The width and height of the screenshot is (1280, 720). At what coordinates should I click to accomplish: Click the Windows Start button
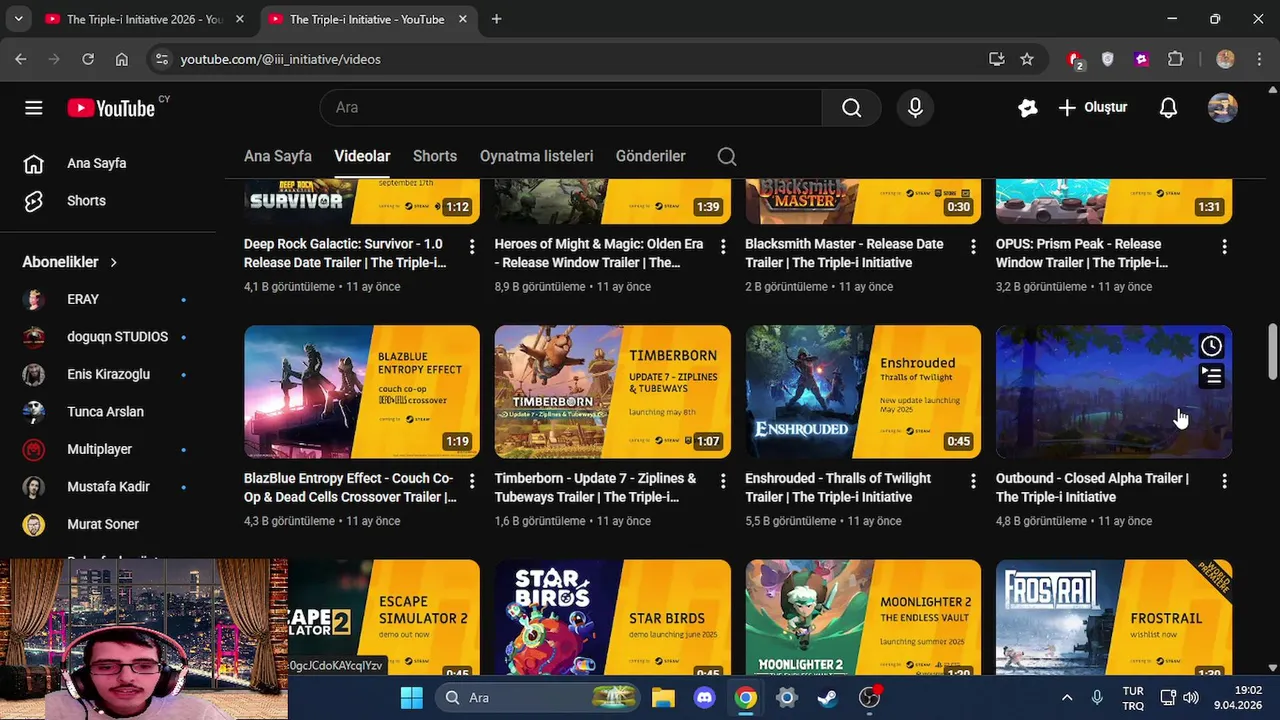pos(411,697)
